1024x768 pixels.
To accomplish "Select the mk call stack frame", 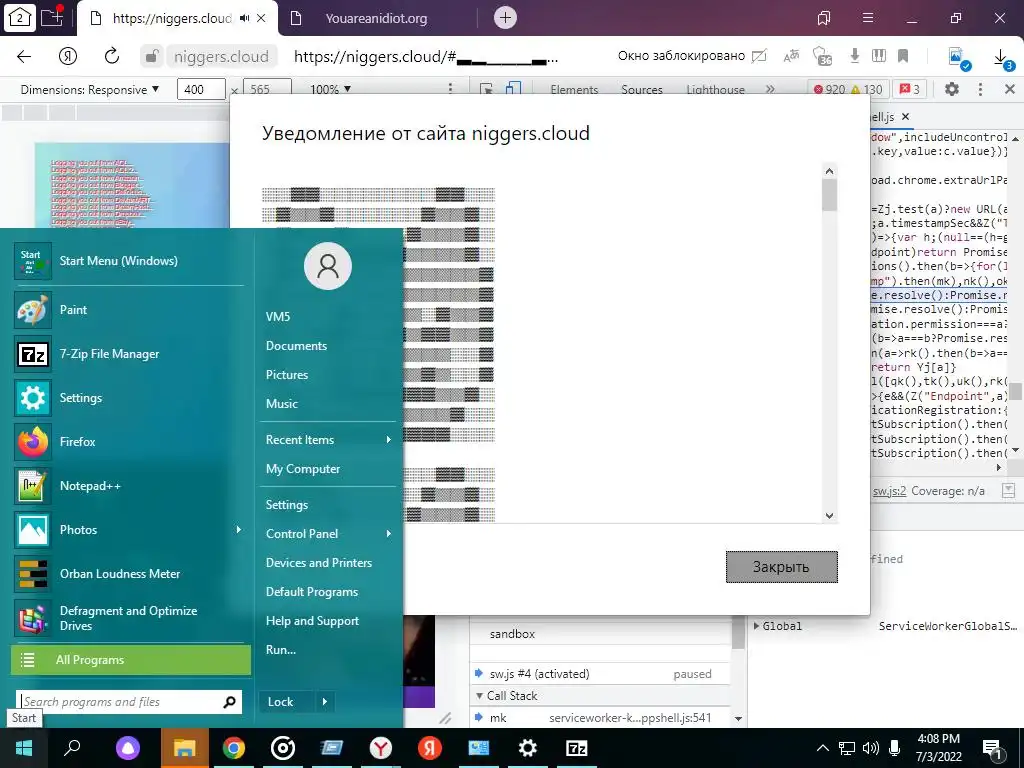I will [x=600, y=718].
